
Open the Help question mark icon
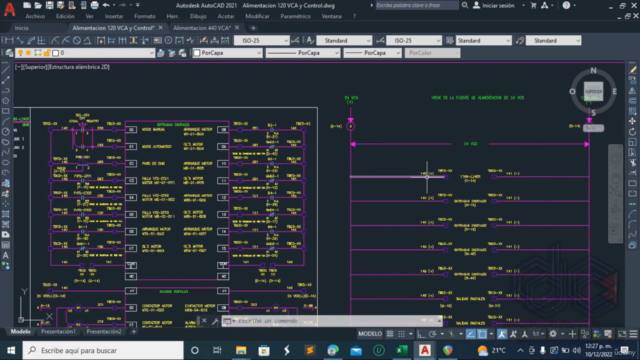point(566,5)
